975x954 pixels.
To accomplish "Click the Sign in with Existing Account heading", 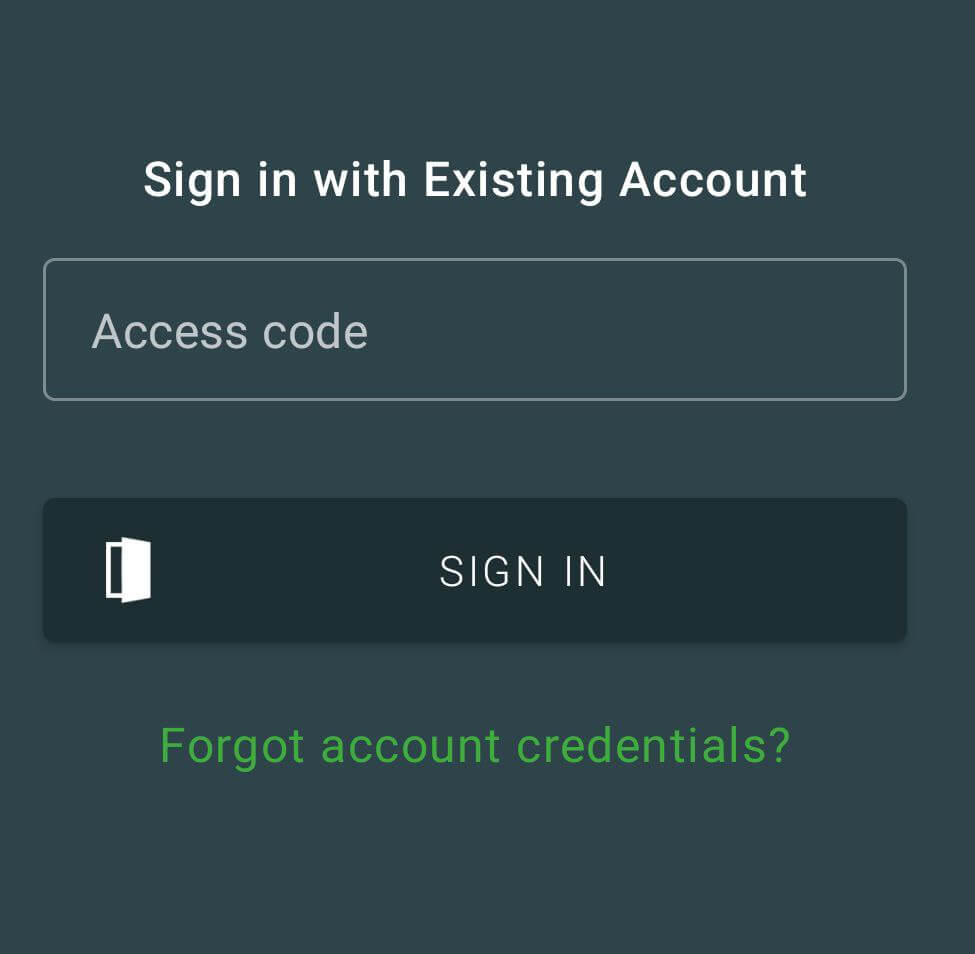I will 475,180.
